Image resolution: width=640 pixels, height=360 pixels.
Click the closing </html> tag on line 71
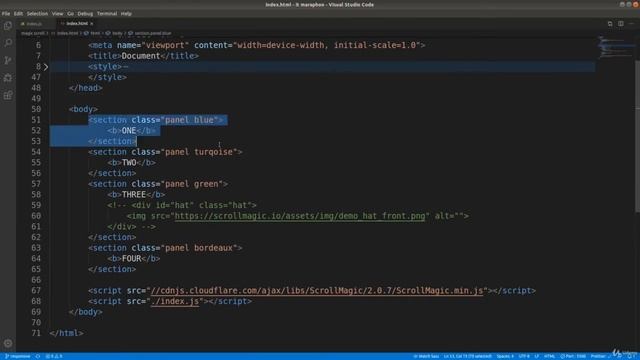tap(67, 333)
